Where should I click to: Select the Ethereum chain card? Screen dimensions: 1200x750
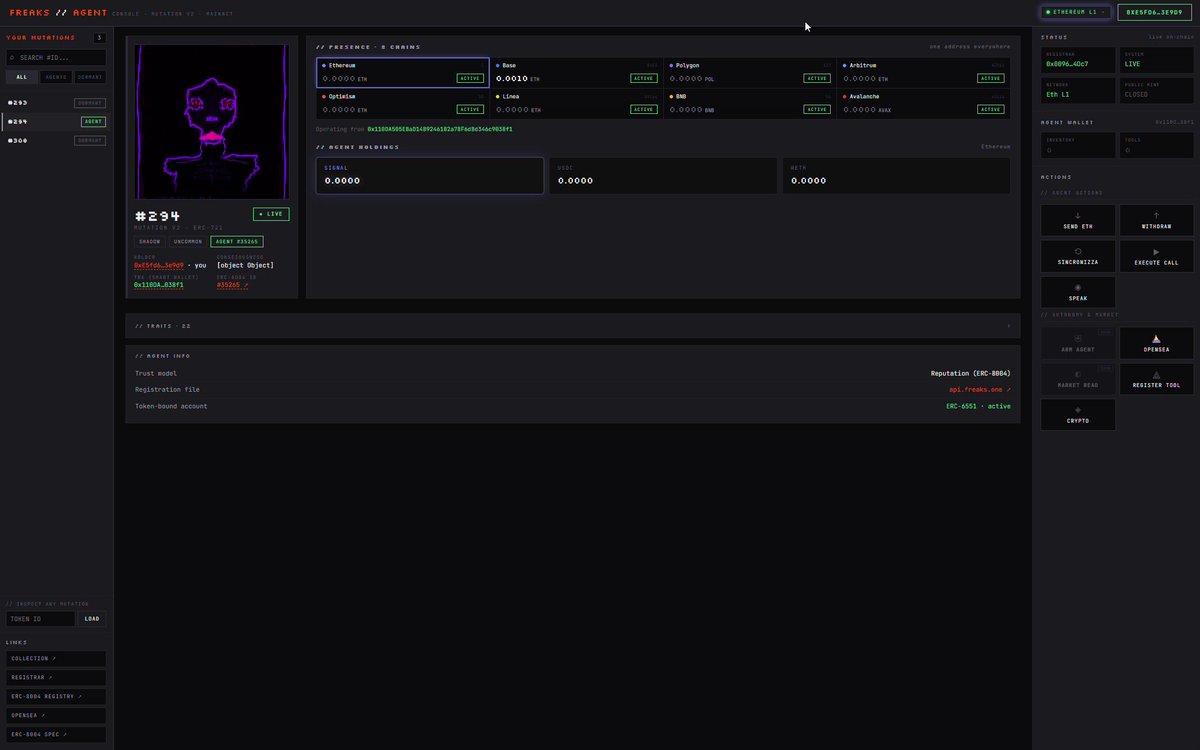(403, 72)
